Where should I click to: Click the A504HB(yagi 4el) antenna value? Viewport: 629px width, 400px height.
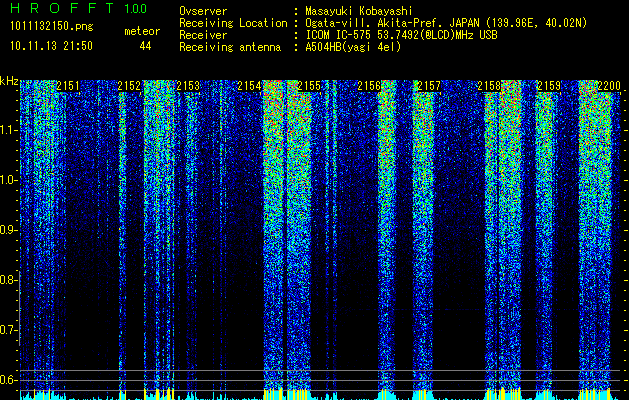[x=353, y=47]
